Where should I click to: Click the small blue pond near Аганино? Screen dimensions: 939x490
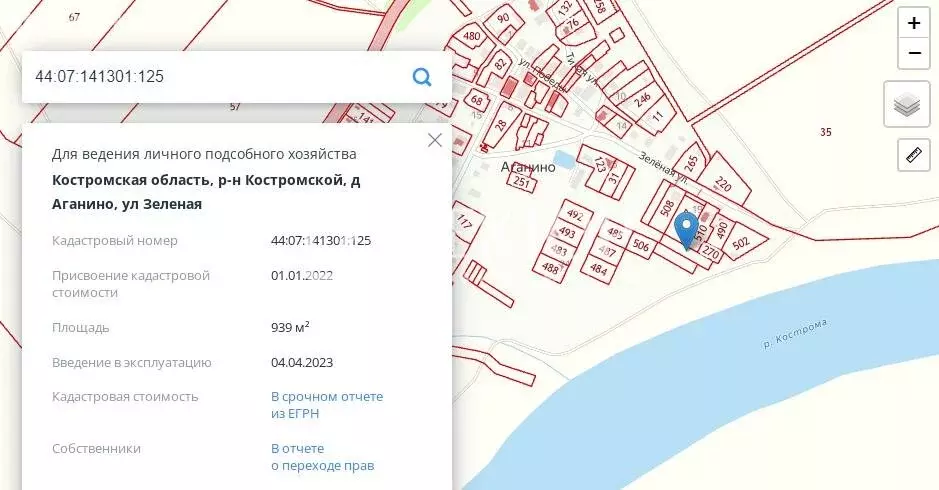coord(563,159)
